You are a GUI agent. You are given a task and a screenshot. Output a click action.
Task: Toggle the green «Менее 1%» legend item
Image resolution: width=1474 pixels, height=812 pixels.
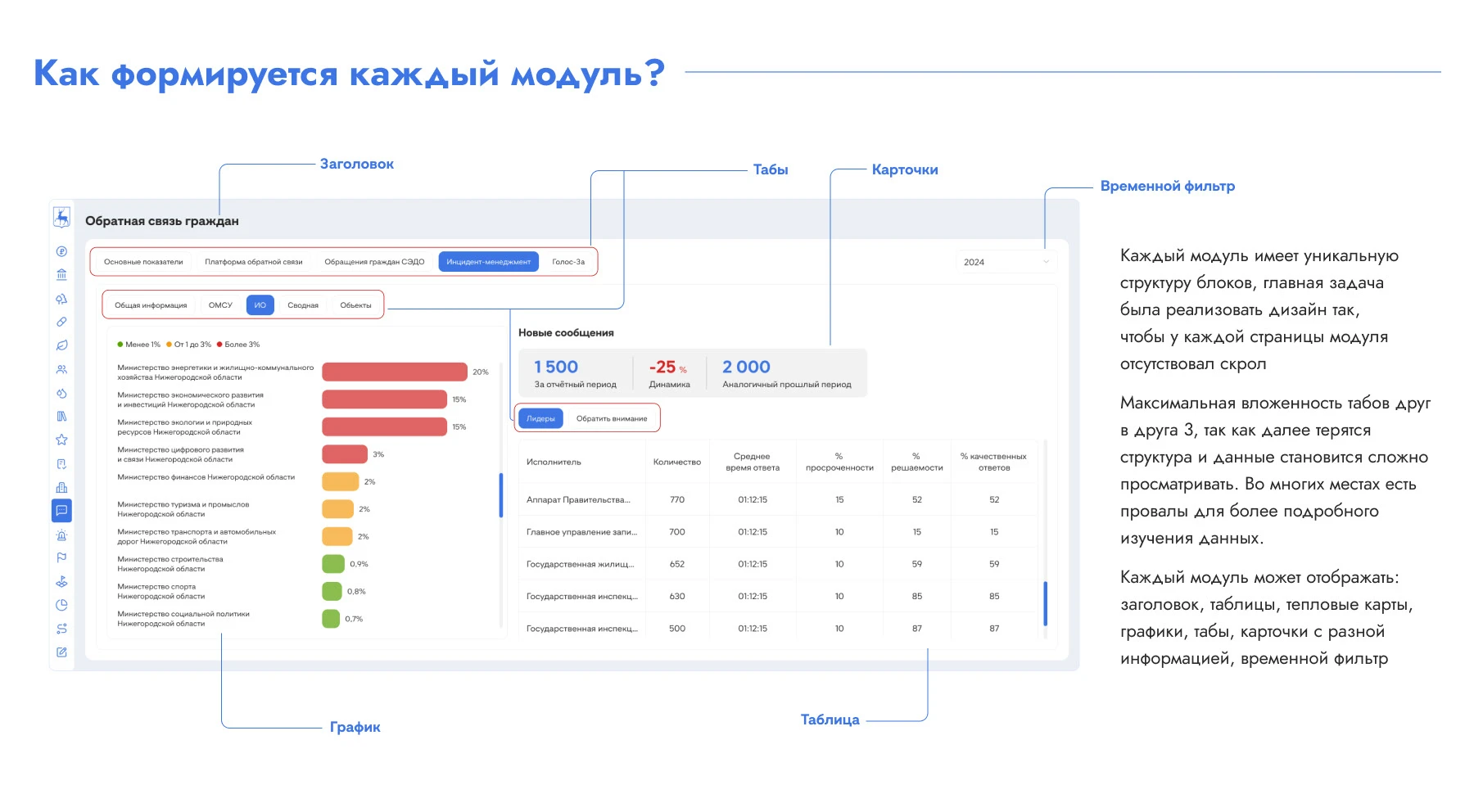(139, 345)
